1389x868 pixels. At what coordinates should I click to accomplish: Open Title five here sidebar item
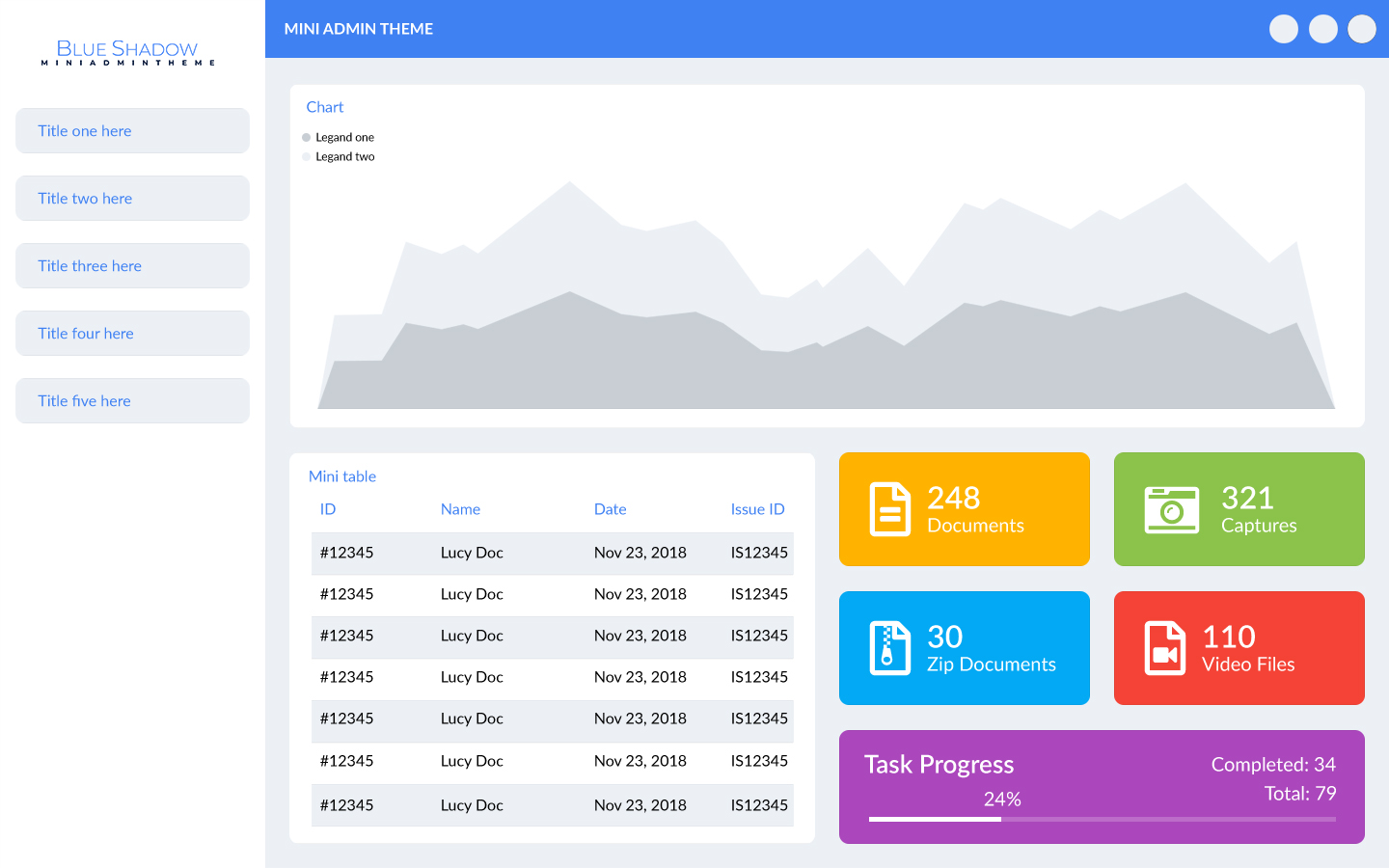(132, 401)
